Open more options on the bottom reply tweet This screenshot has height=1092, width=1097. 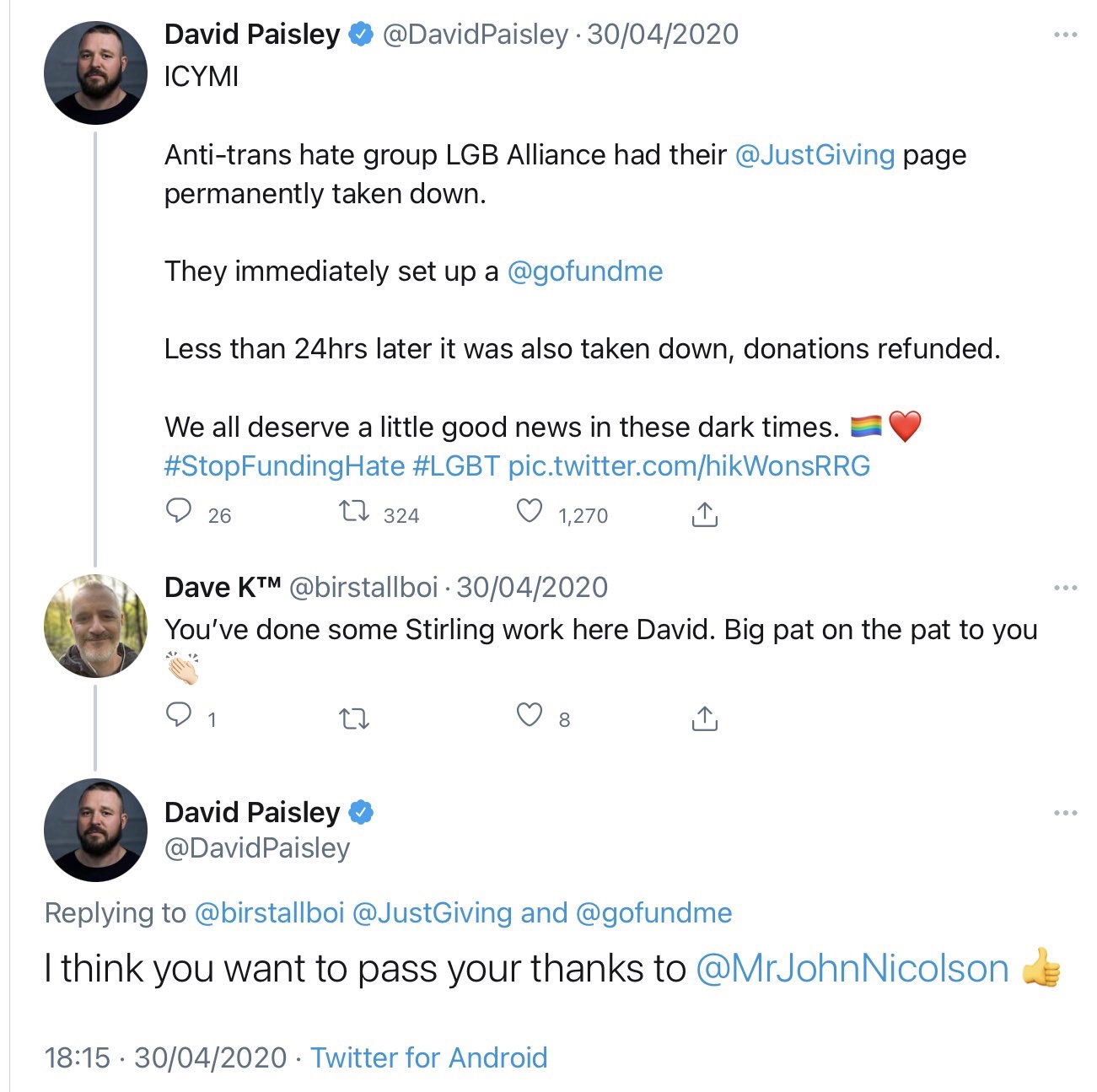[x=1065, y=813]
